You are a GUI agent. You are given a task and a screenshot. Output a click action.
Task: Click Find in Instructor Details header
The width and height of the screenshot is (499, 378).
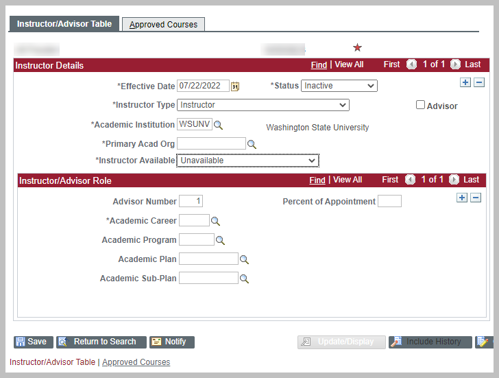click(x=319, y=65)
